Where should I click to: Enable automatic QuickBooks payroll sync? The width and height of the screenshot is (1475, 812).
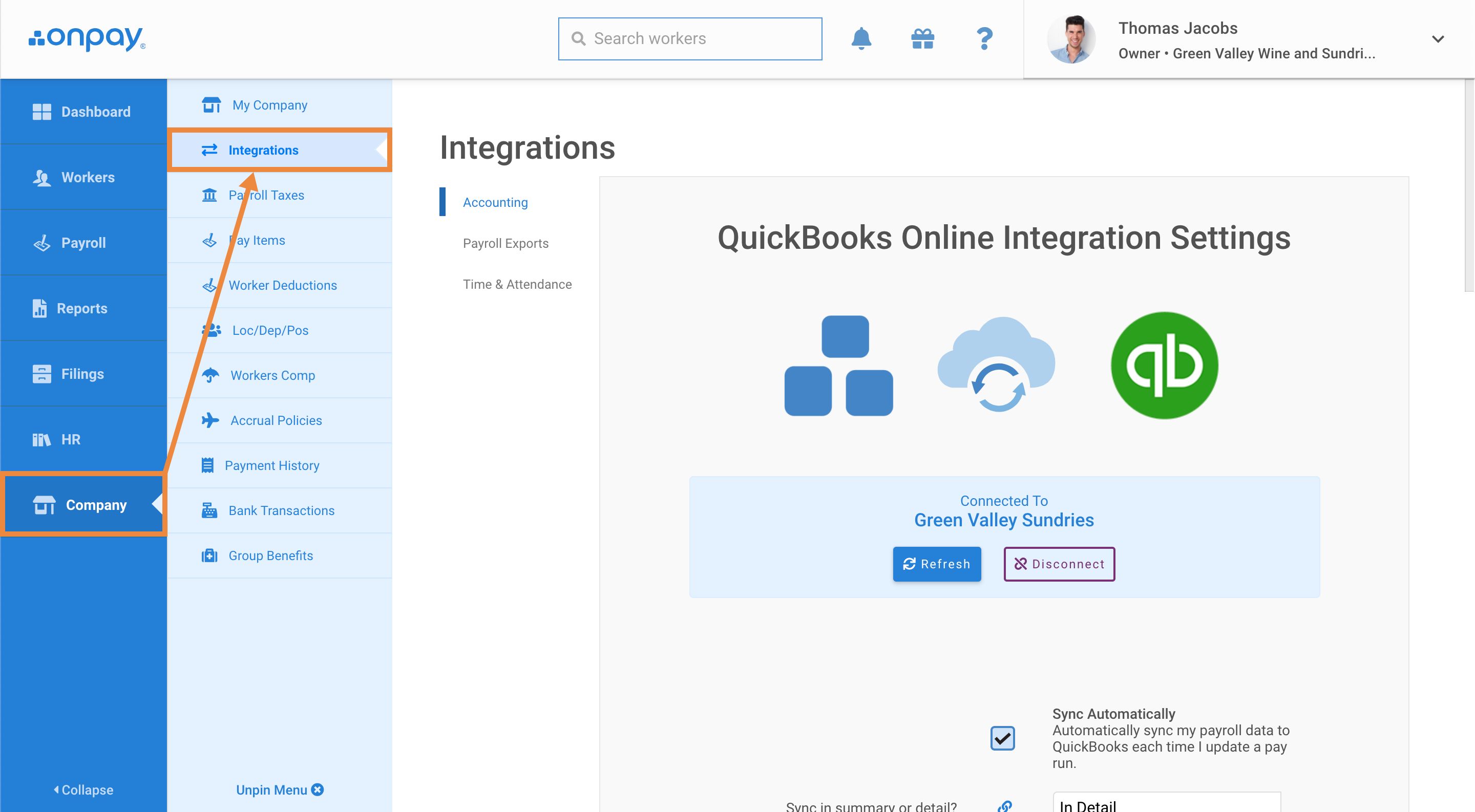point(1003,737)
